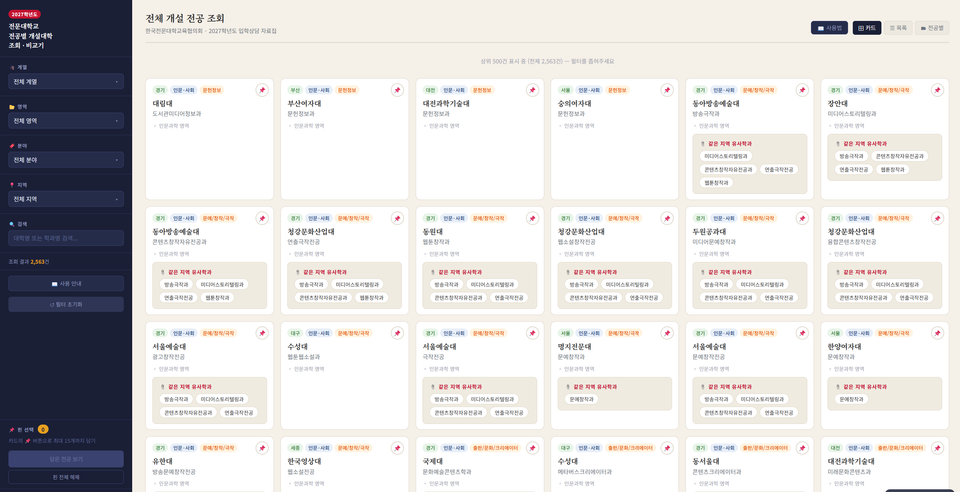Pin the 수성대 웹툰웹소설과 card
Screen dimensions: 960x492
(397, 333)
